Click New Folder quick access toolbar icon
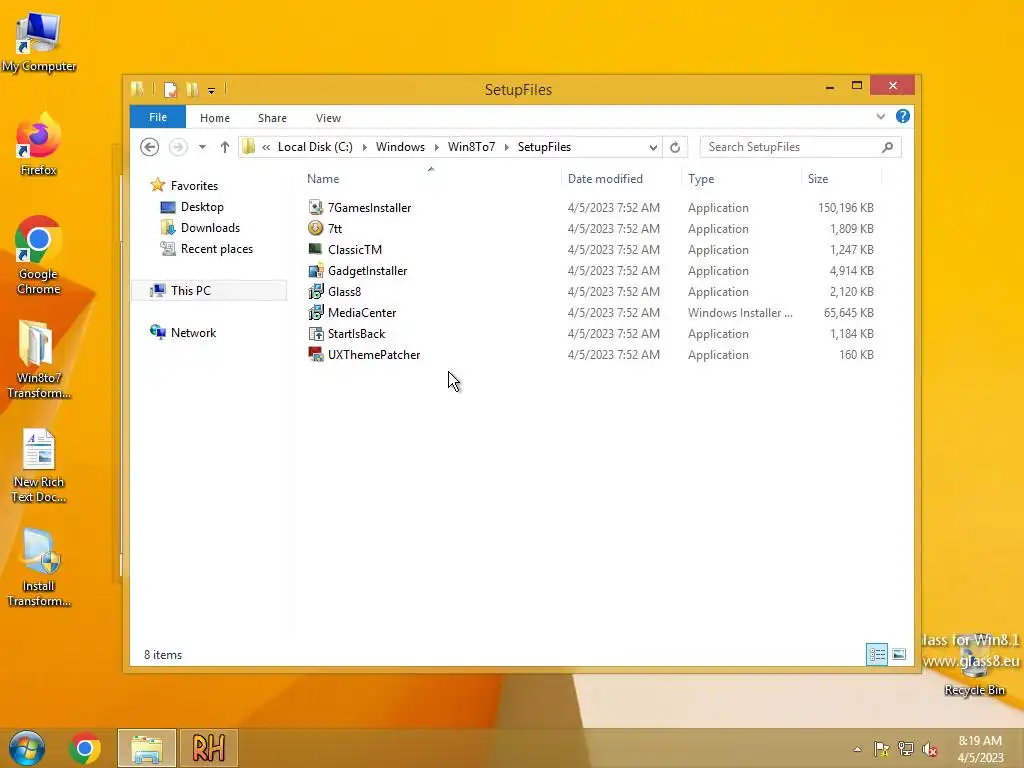Viewport: 1024px width, 768px height. [x=192, y=89]
